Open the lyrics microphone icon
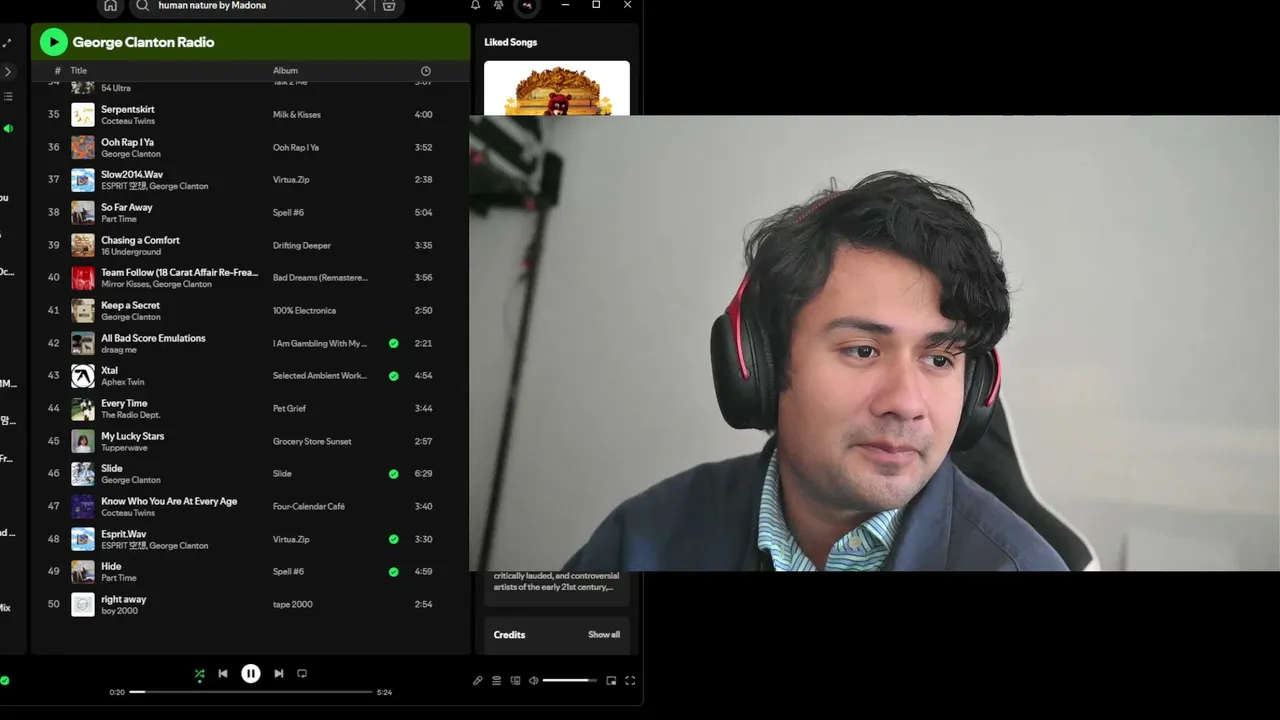Viewport: 1280px width, 720px height. (x=477, y=681)
